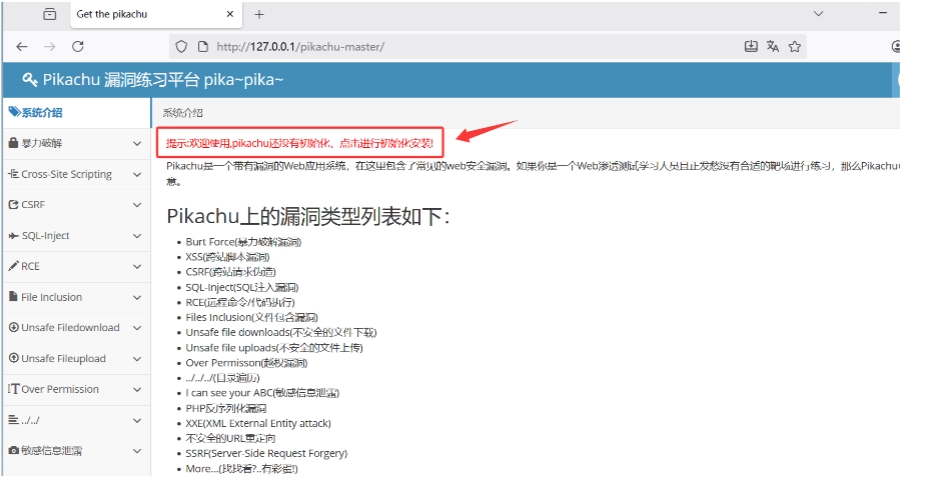Click the Cross-Site Scripting indent icon
Viewport: 926px width, 483px height.
click(14, 174)
